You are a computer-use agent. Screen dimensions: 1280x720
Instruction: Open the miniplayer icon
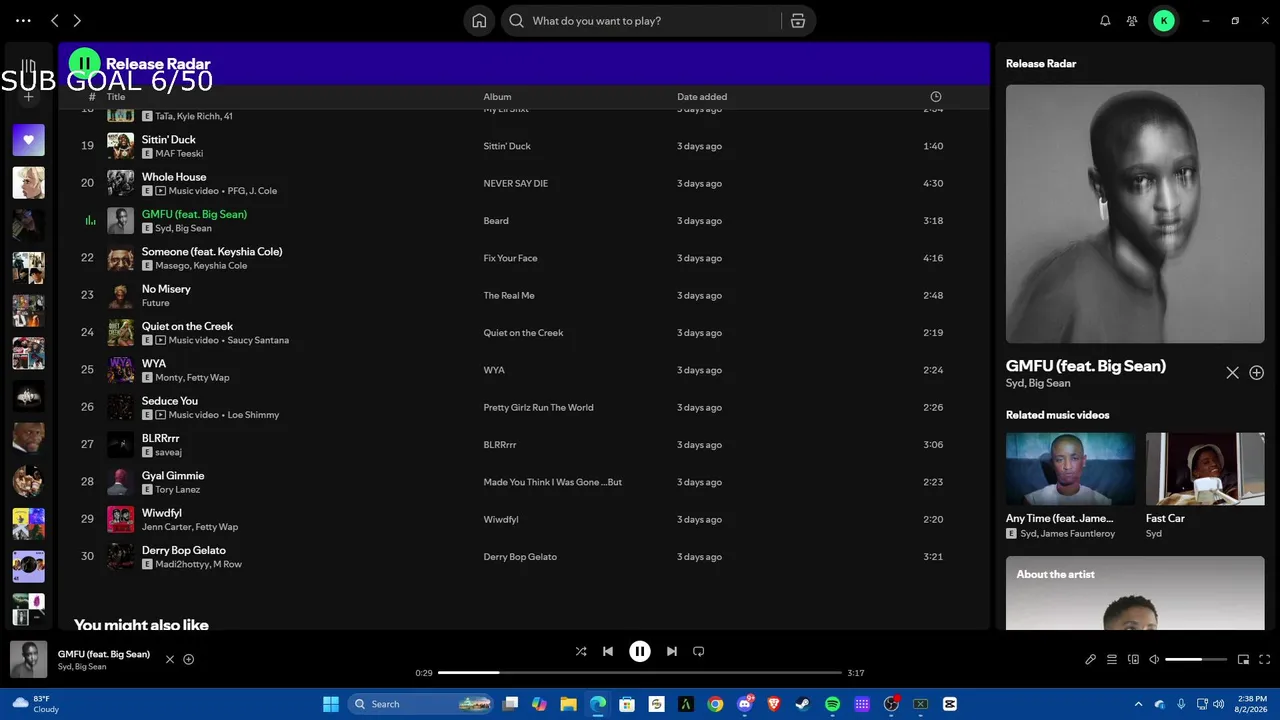tap(1244, 660)
